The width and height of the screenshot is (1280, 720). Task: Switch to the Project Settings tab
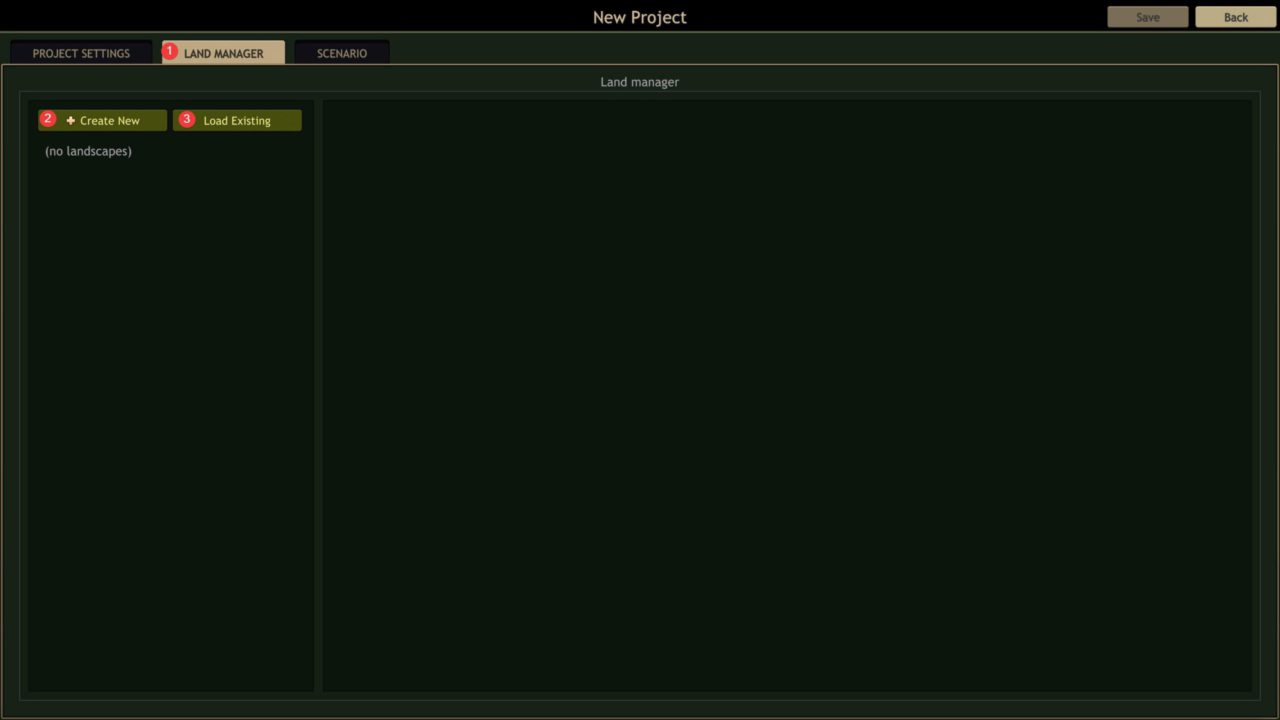(81, 53)
